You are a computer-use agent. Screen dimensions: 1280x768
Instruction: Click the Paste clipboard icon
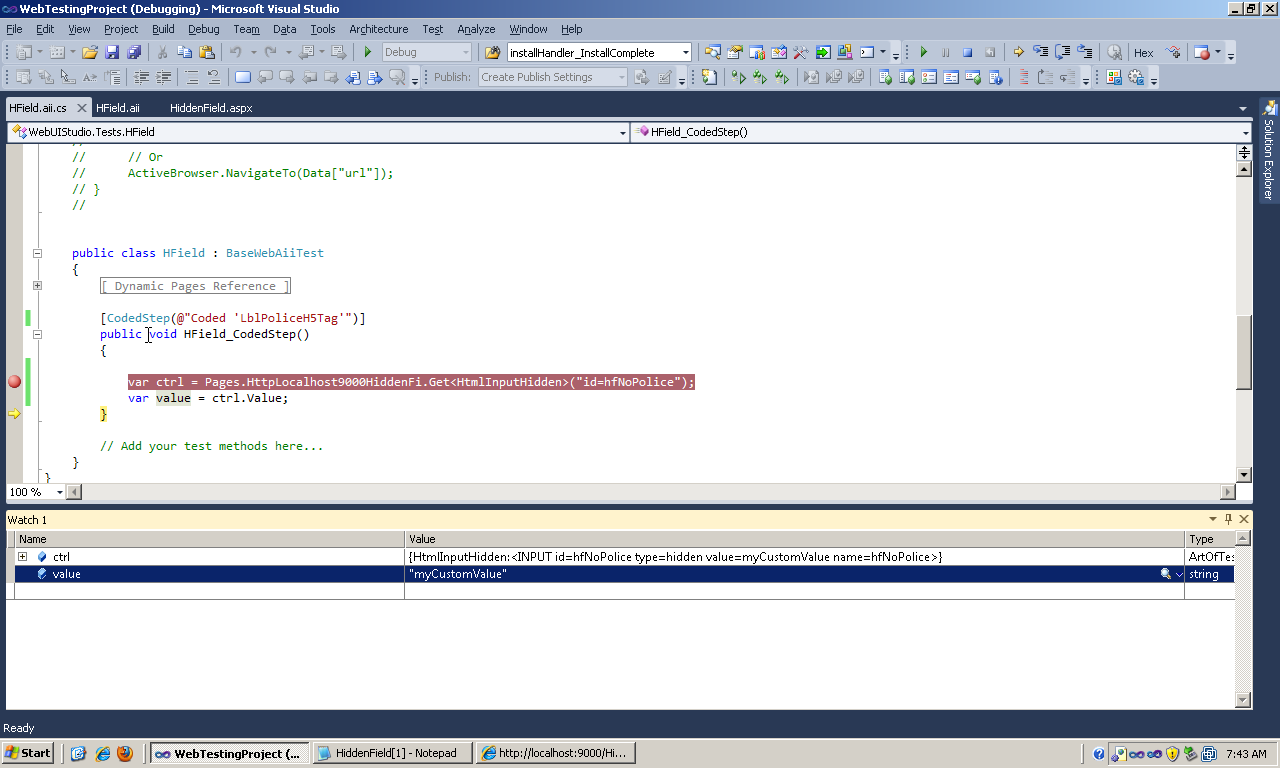[x=206, y=53]
